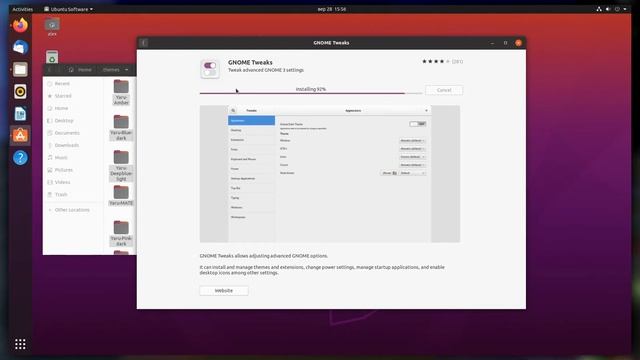This screenshot has width=640, height=360.
Task: Open Yaru-Deepblue-light folder in Files window
Action: [121, 165]
